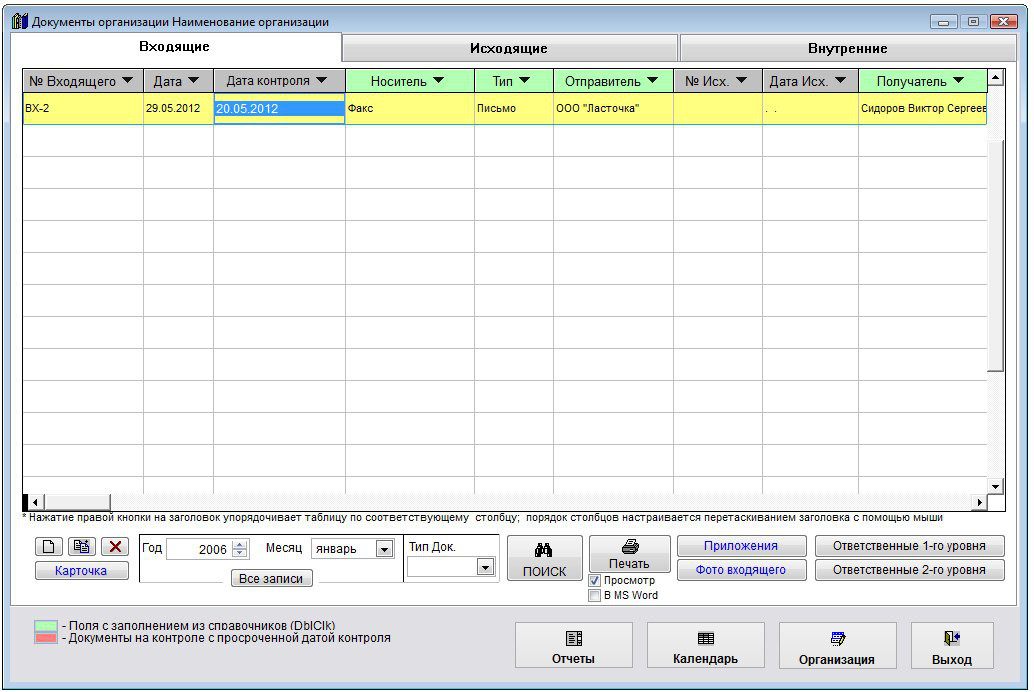The image size is (1034, 692).
Task: Click the Отправитель column header arrow
Action: [x=653, y=80]
